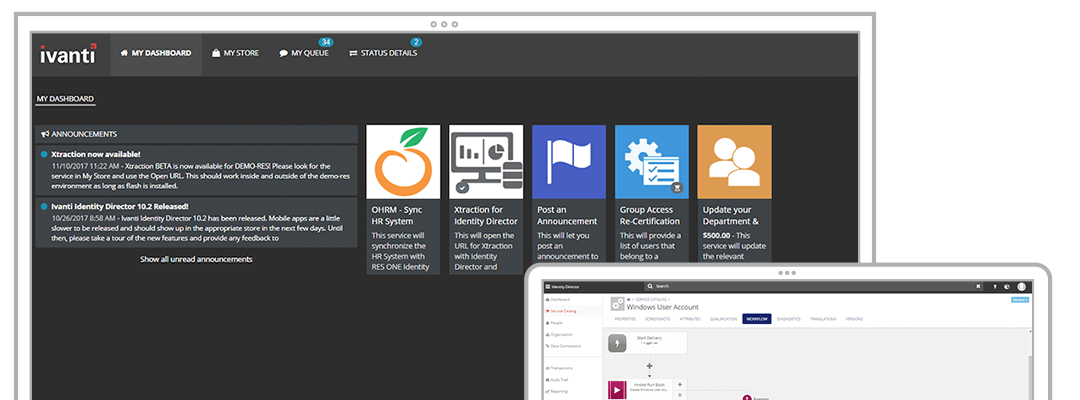This screenshot has height=400, width=1080.
Task: Click the Windows User Account gears icon
Action: (617, 304)
